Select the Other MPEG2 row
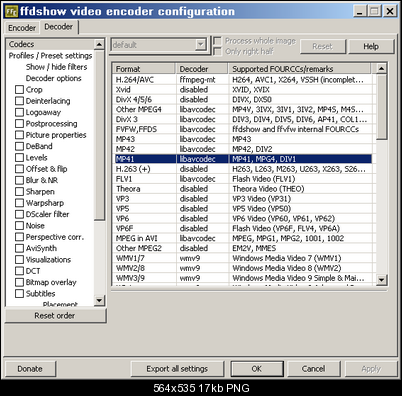402x396 pixels. coord(243,248)
